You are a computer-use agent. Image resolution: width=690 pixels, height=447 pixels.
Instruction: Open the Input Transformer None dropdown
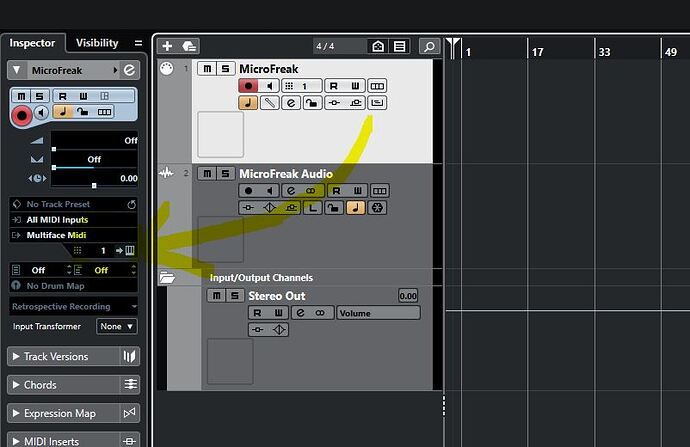[117, 326]
